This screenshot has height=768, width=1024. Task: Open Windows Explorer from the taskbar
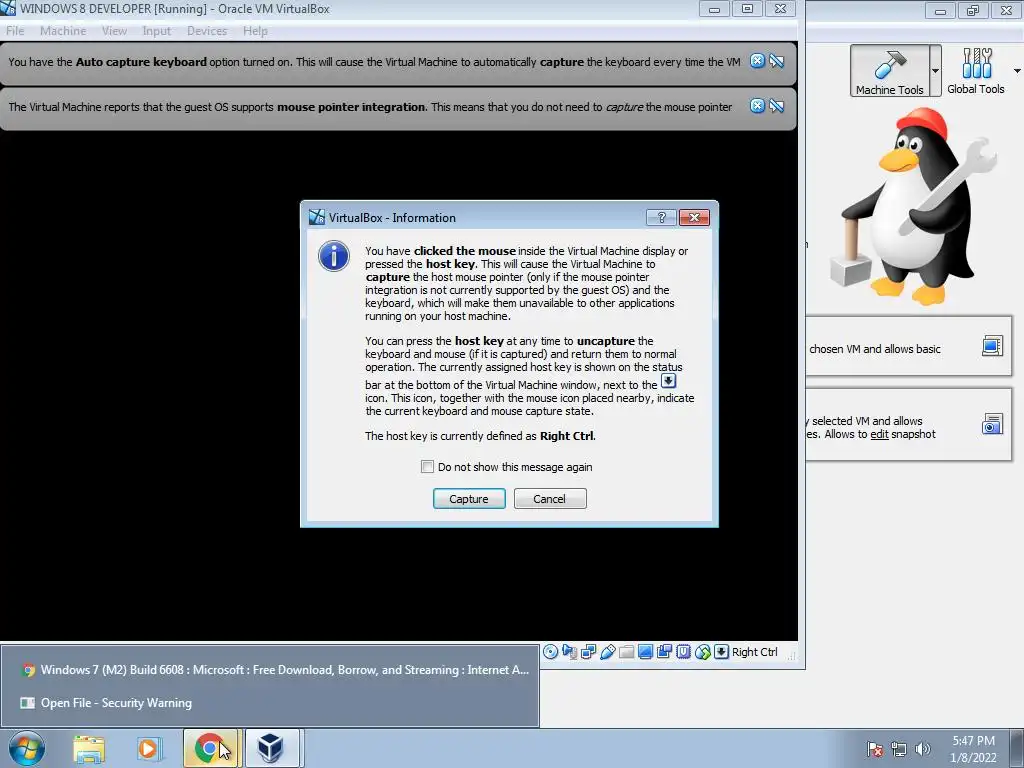click(x=89, y=749)
